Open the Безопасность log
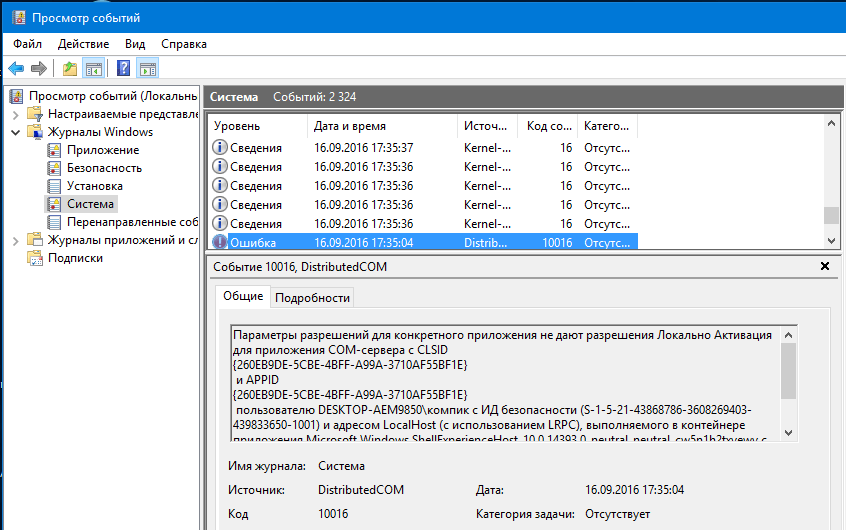 (x=104, y=168)
